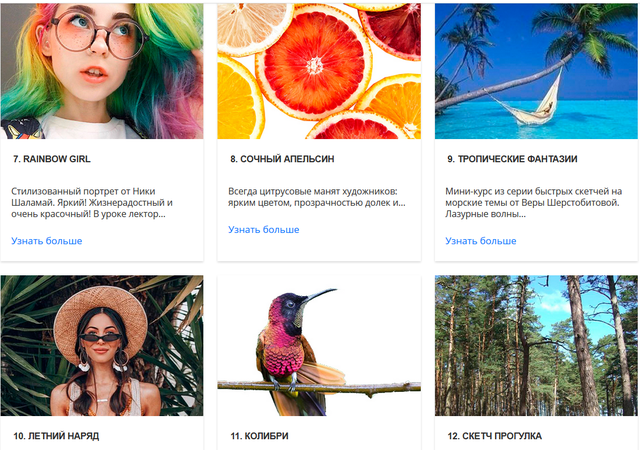Click the '8. СОЧНЫЙ АПЕЛЬСИН' heading
Screen dimensions: 640x450
pyautogui.click(x=282, y=159)
